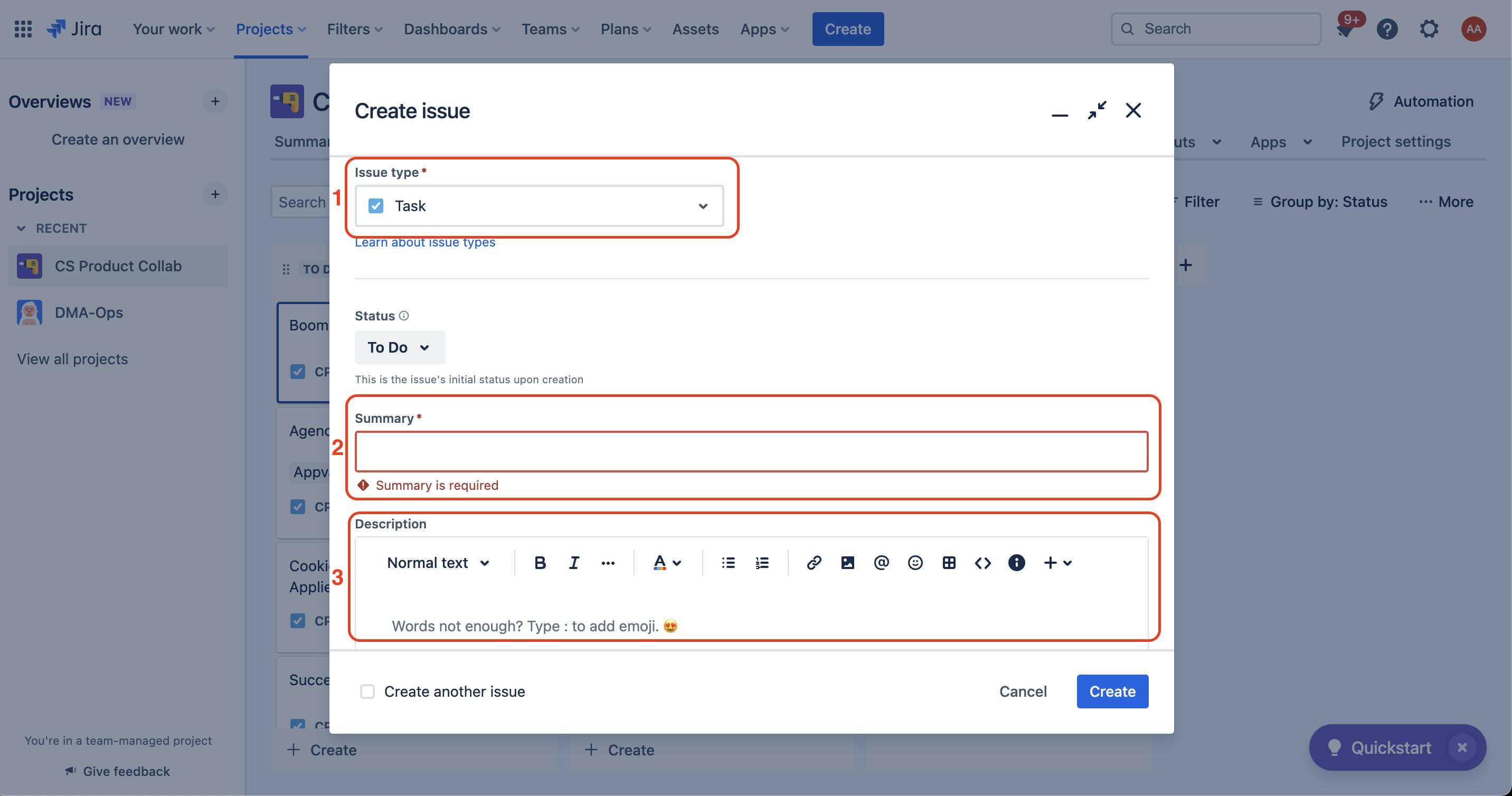Click Create in the dialog footer
1512x796 pixels.
click(x=1112, y=691)
